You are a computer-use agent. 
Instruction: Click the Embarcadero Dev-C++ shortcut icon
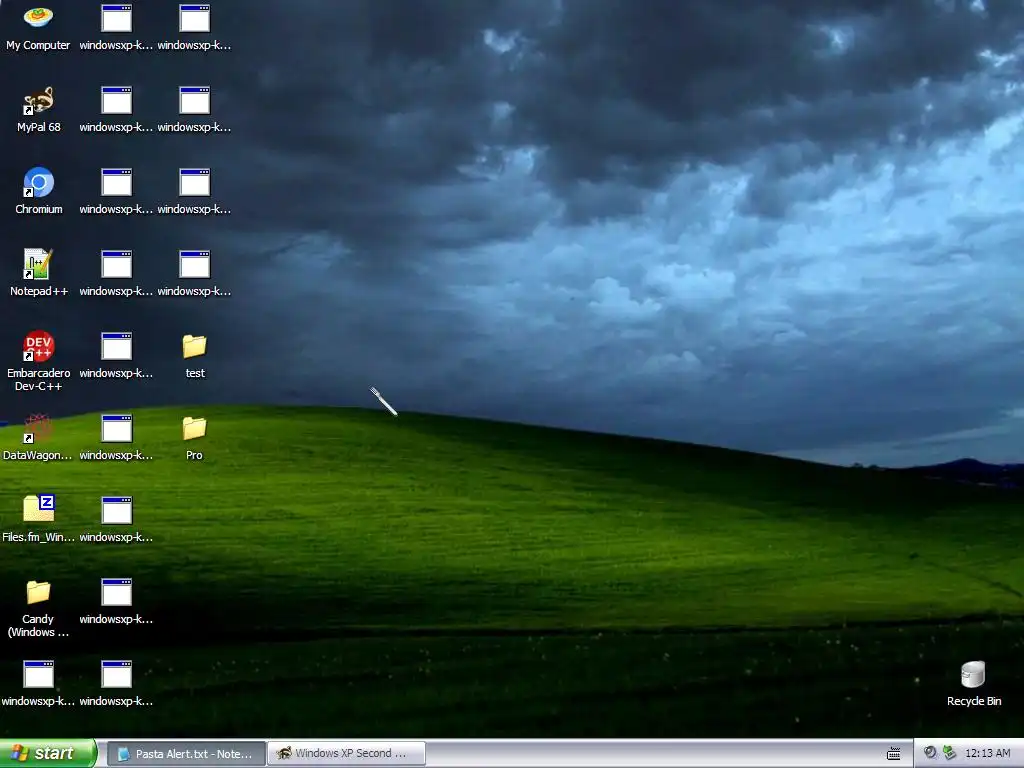coord(38,346)
